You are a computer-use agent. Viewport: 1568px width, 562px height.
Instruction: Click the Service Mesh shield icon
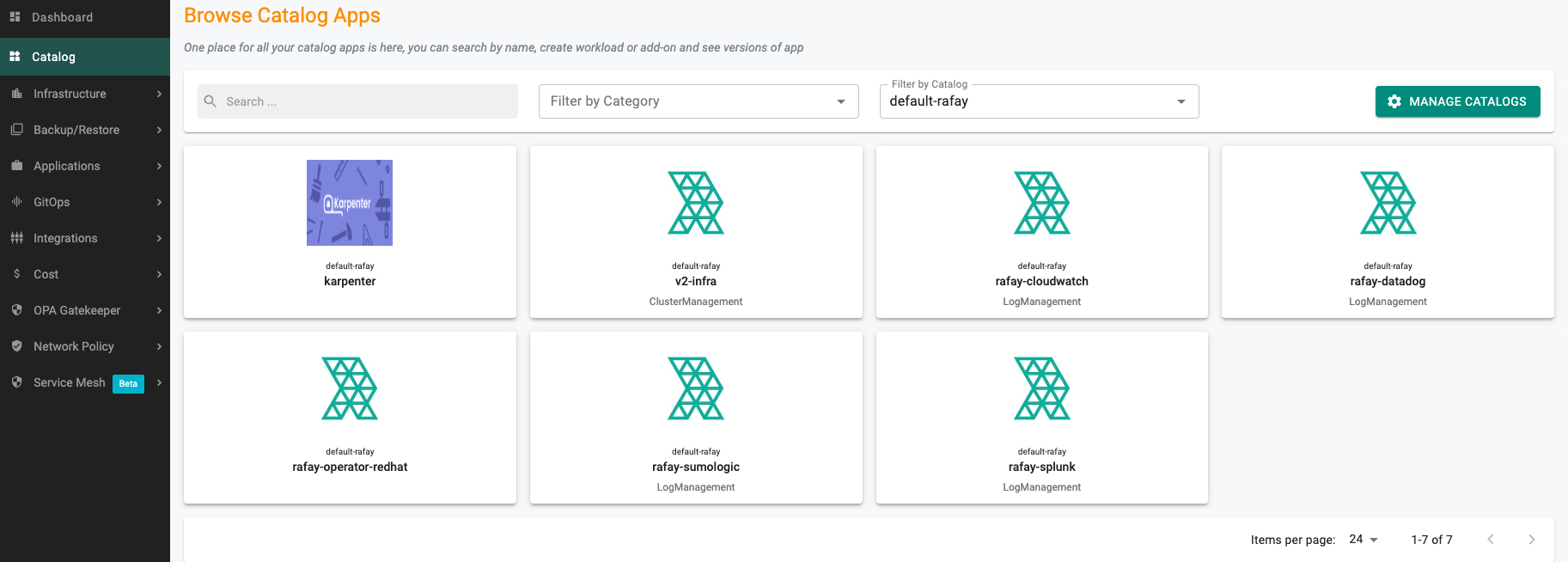click(16, 382)
